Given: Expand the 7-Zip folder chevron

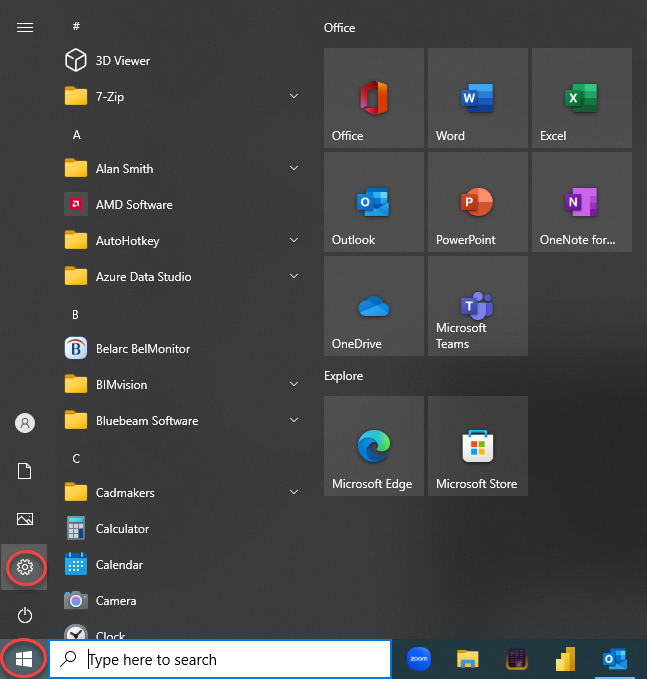Looking at the screenshot, I should coord(294,96).
